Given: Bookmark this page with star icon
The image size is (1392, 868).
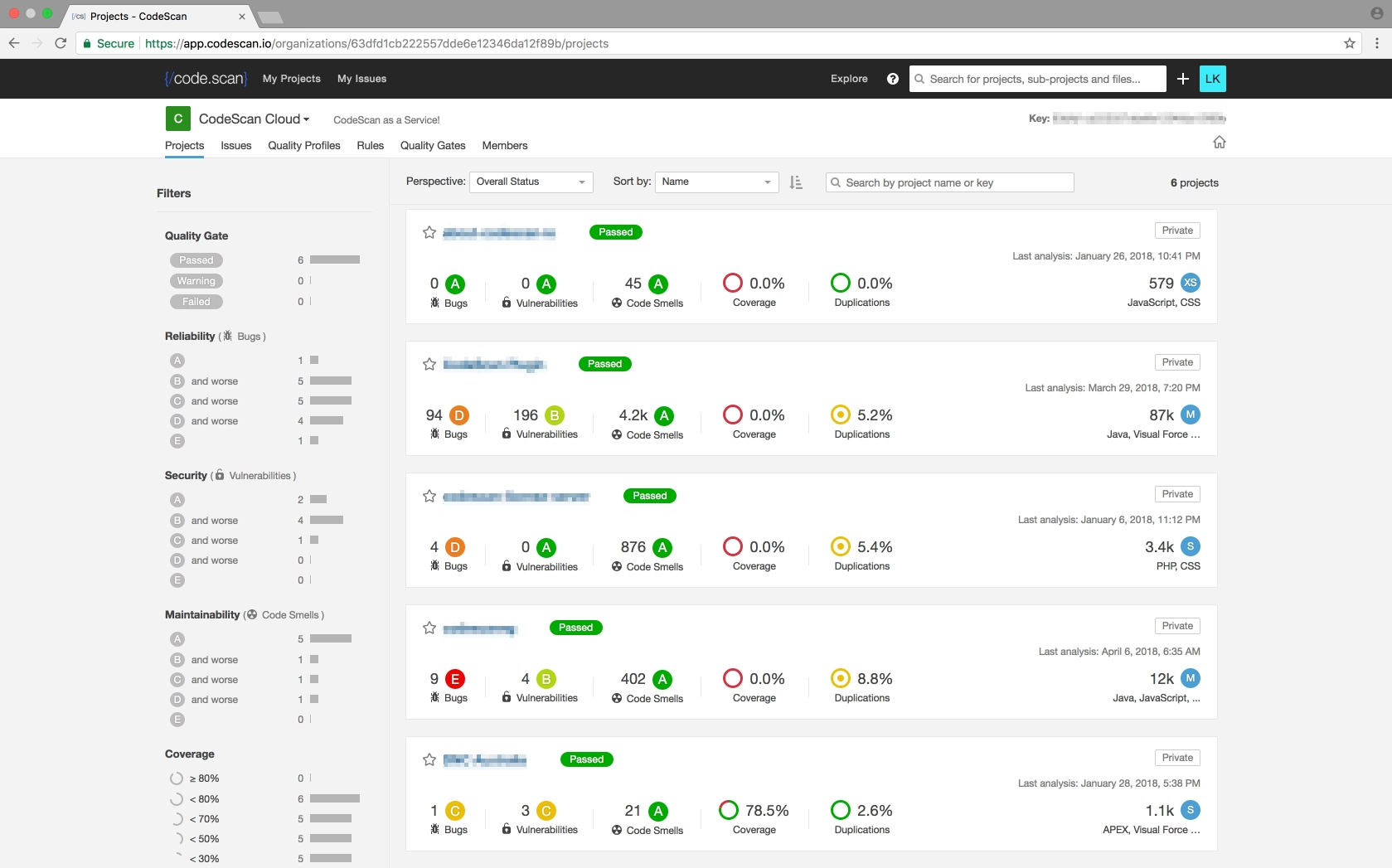Looking at the screenshot, I should [1350, 43].
